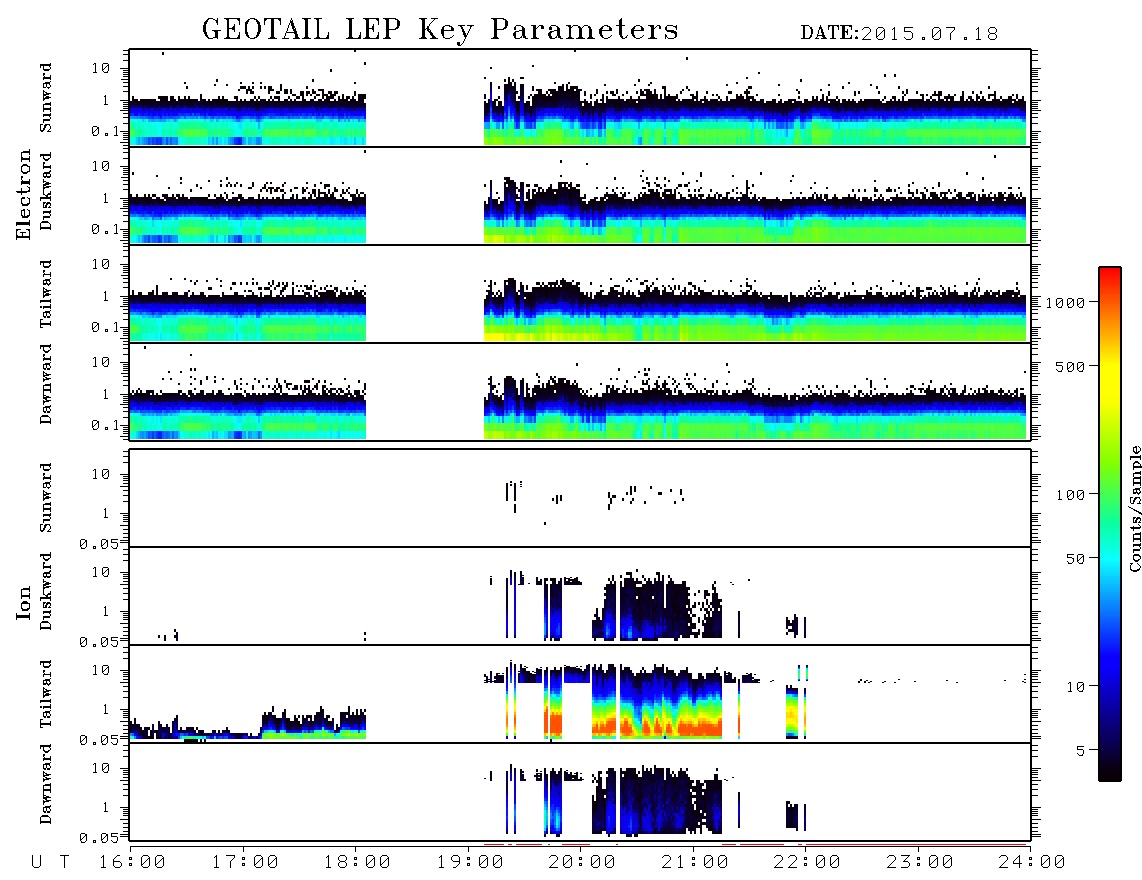The image size is (1142, 880).
Task: Select the Electron "Dawnward" panel label
Action: point(46,384)
